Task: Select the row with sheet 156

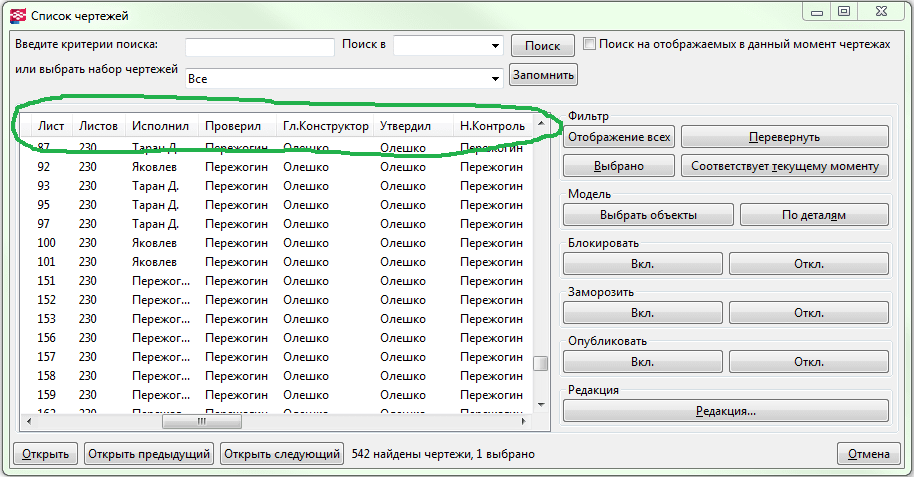Action: 277,338
